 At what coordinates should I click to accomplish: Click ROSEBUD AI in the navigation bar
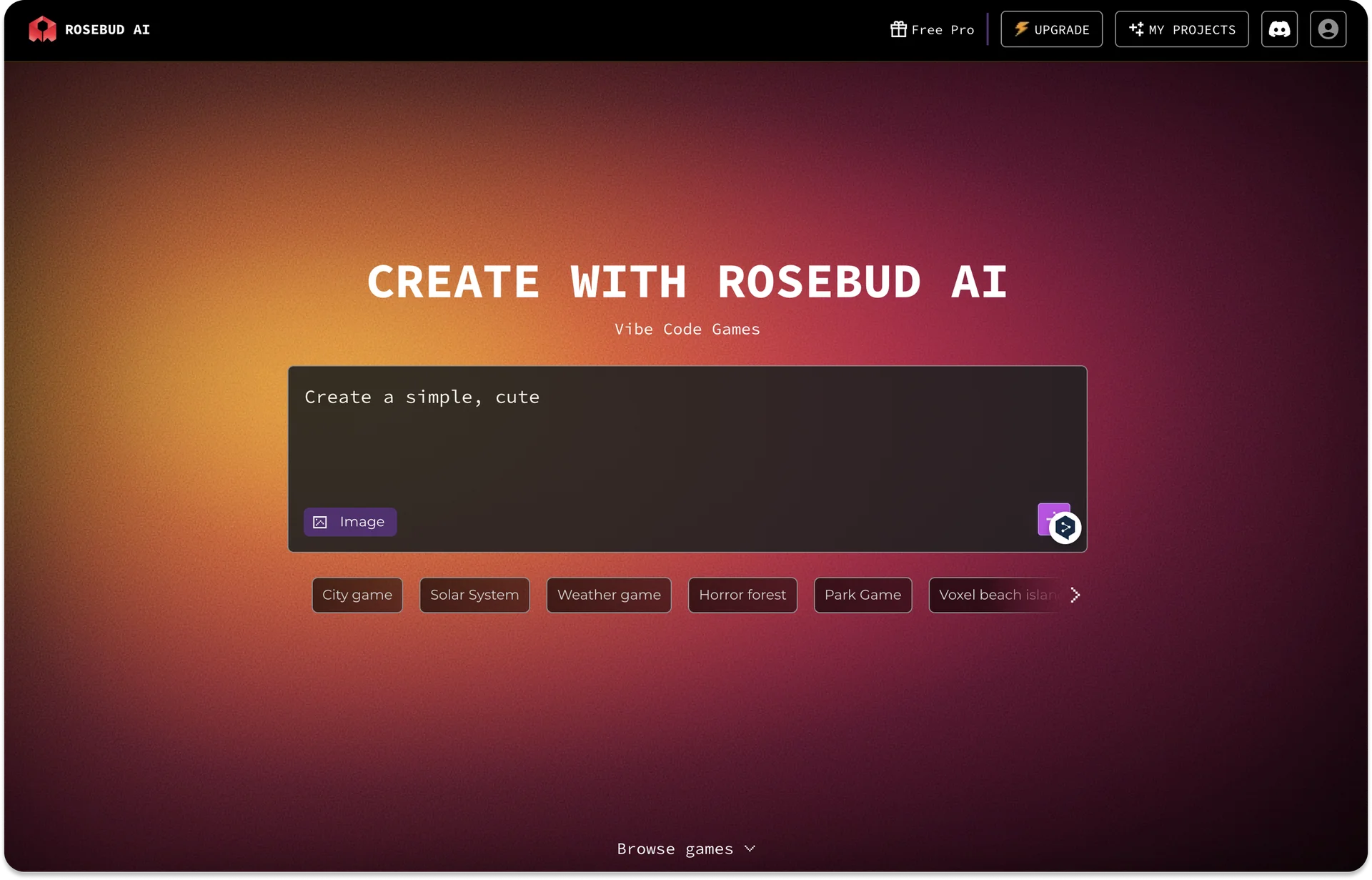point(107,29)
